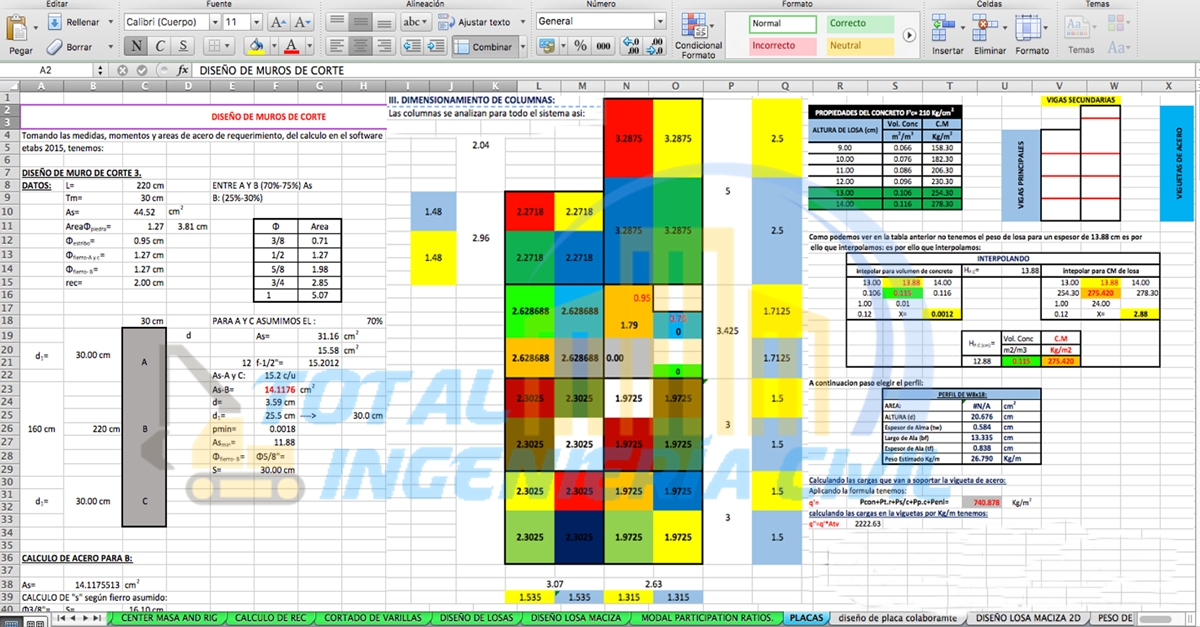Apply the red font color A
1200x627 pixels.
coord(291,46)
